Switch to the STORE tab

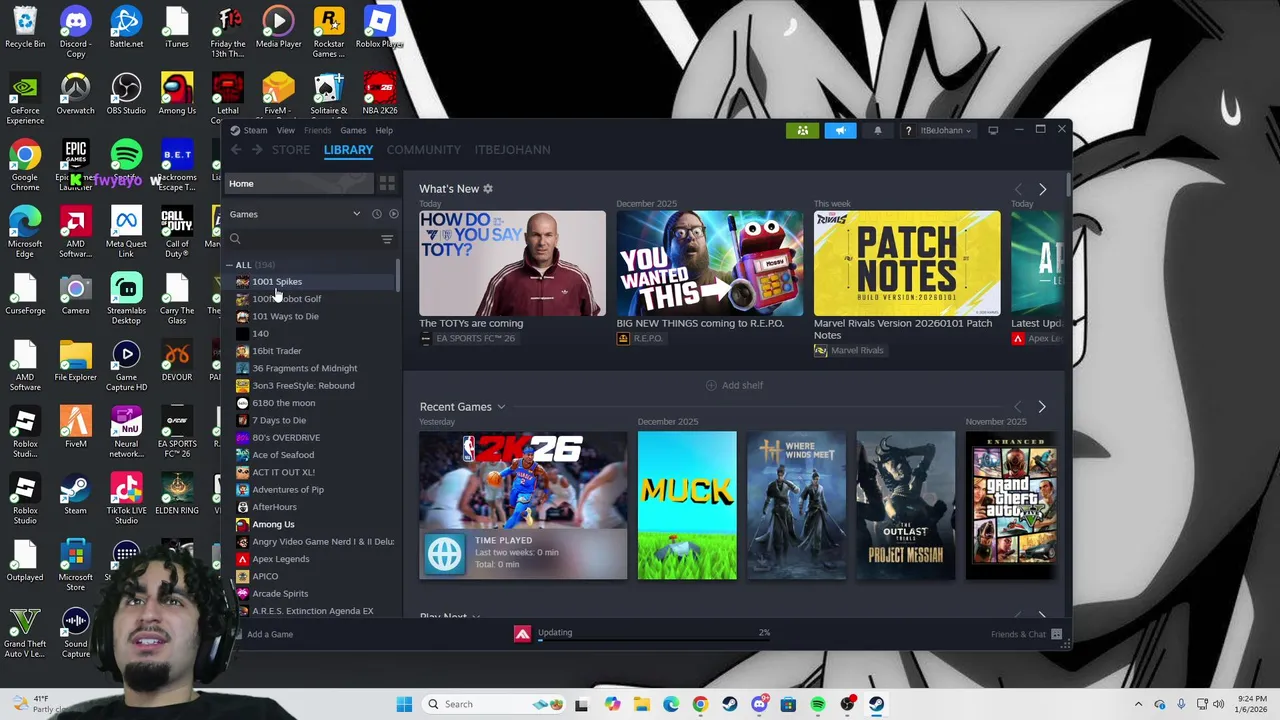291,150
